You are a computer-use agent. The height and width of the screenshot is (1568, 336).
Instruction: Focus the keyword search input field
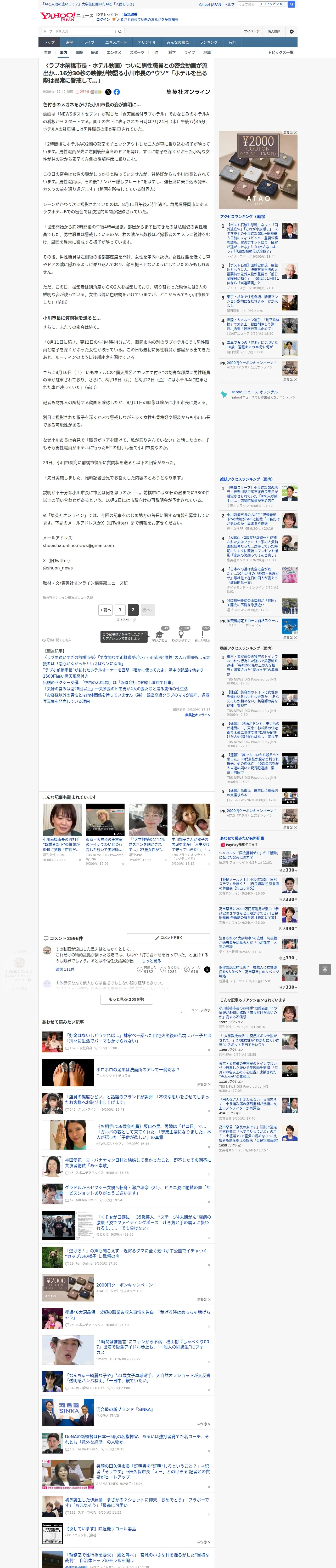(79, 31)
